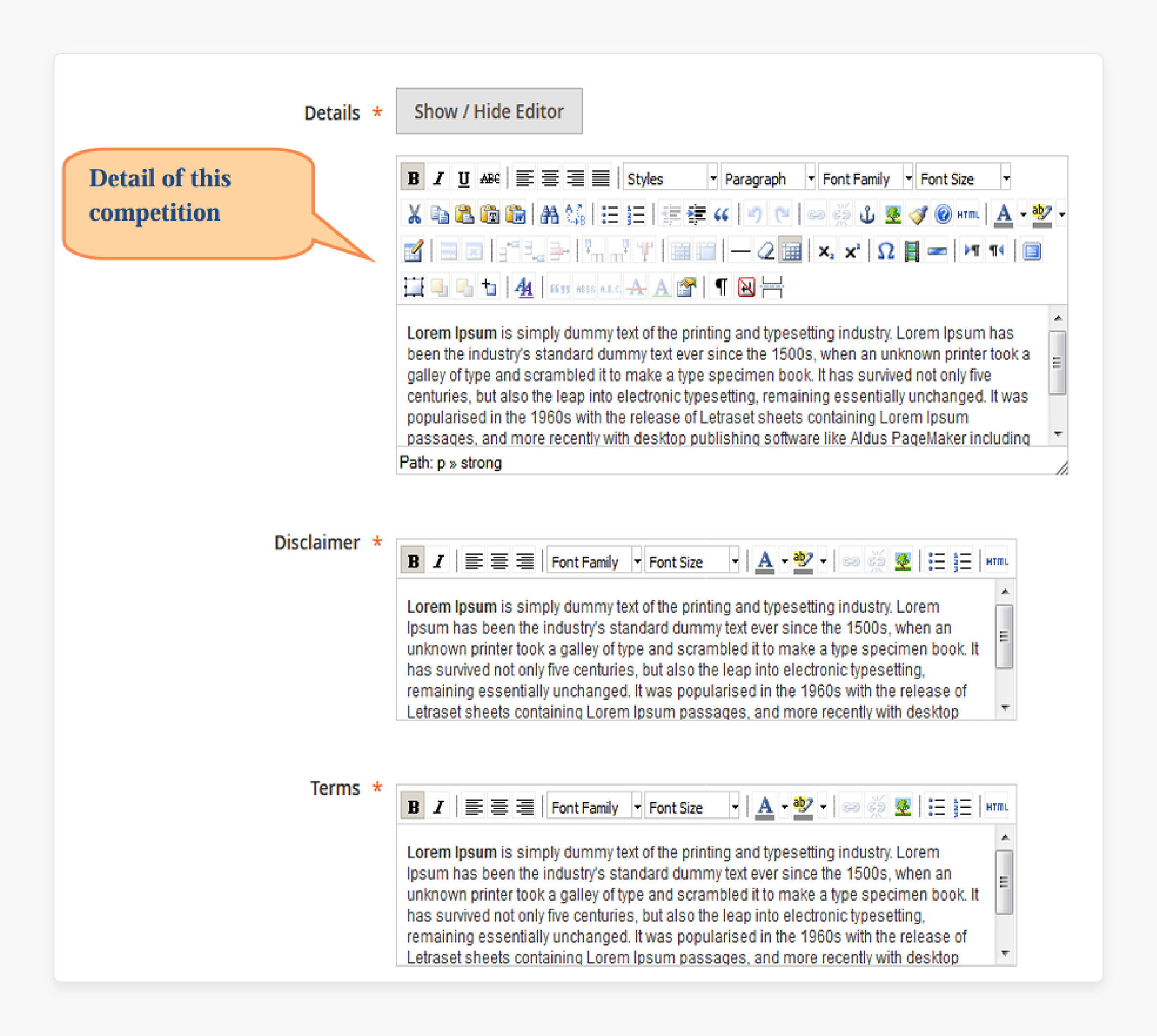Pick text color swatch in Disclaimer editor

[x=765, y=561]
